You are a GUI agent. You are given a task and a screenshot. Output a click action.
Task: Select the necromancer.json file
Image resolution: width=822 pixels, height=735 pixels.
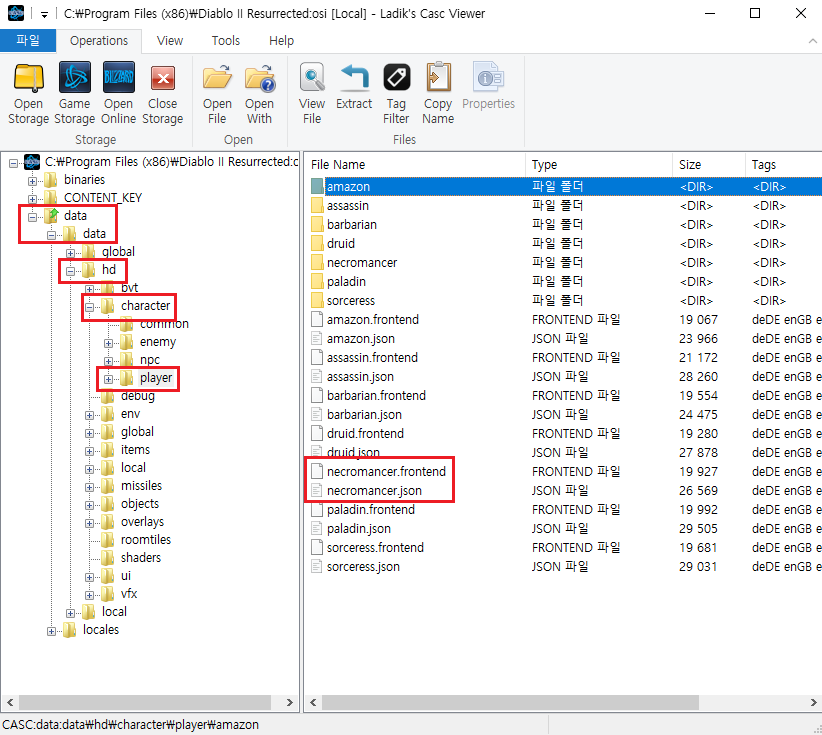374,491
